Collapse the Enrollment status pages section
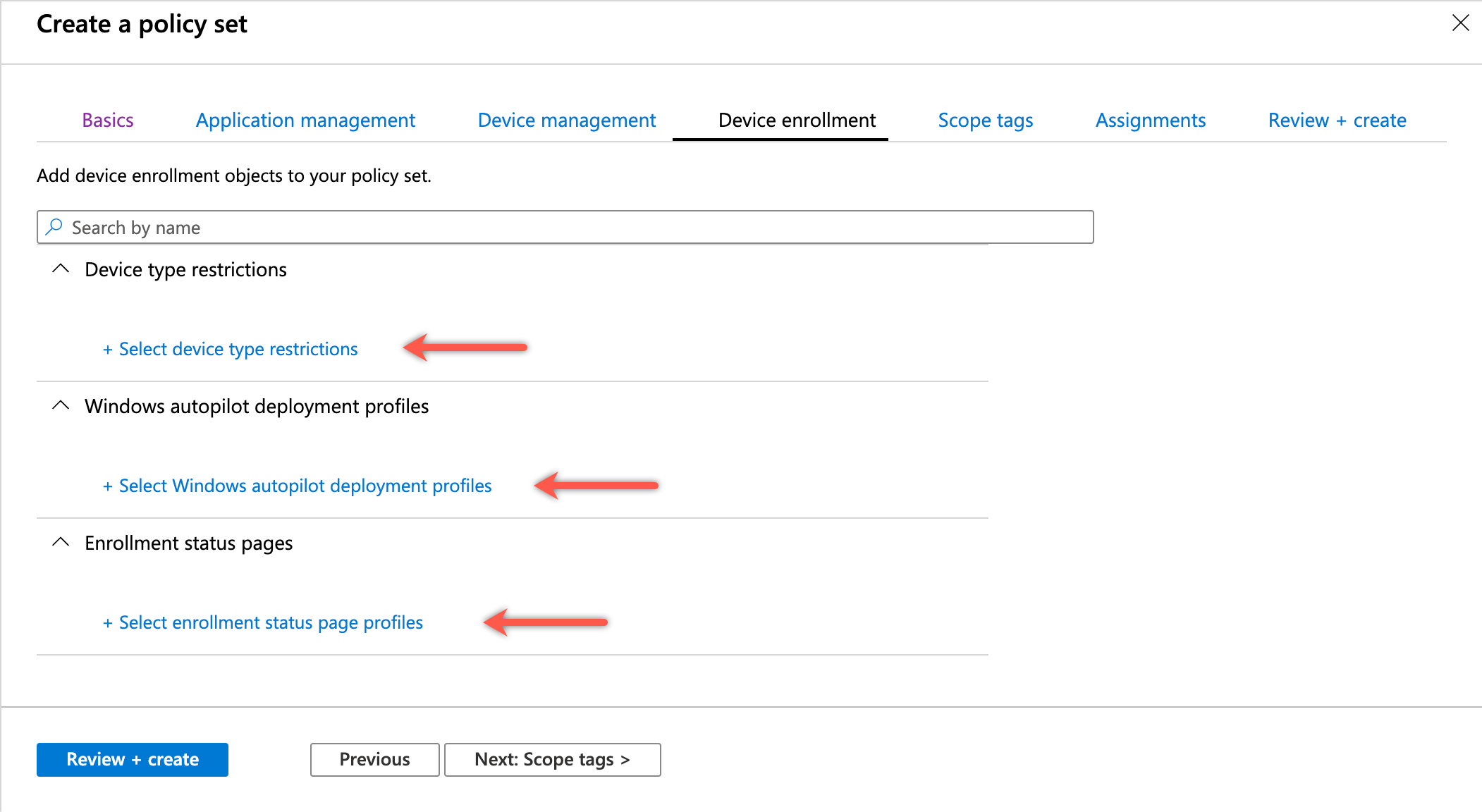The width and height of the screenshot is (1482, 812). click(60, 543)
